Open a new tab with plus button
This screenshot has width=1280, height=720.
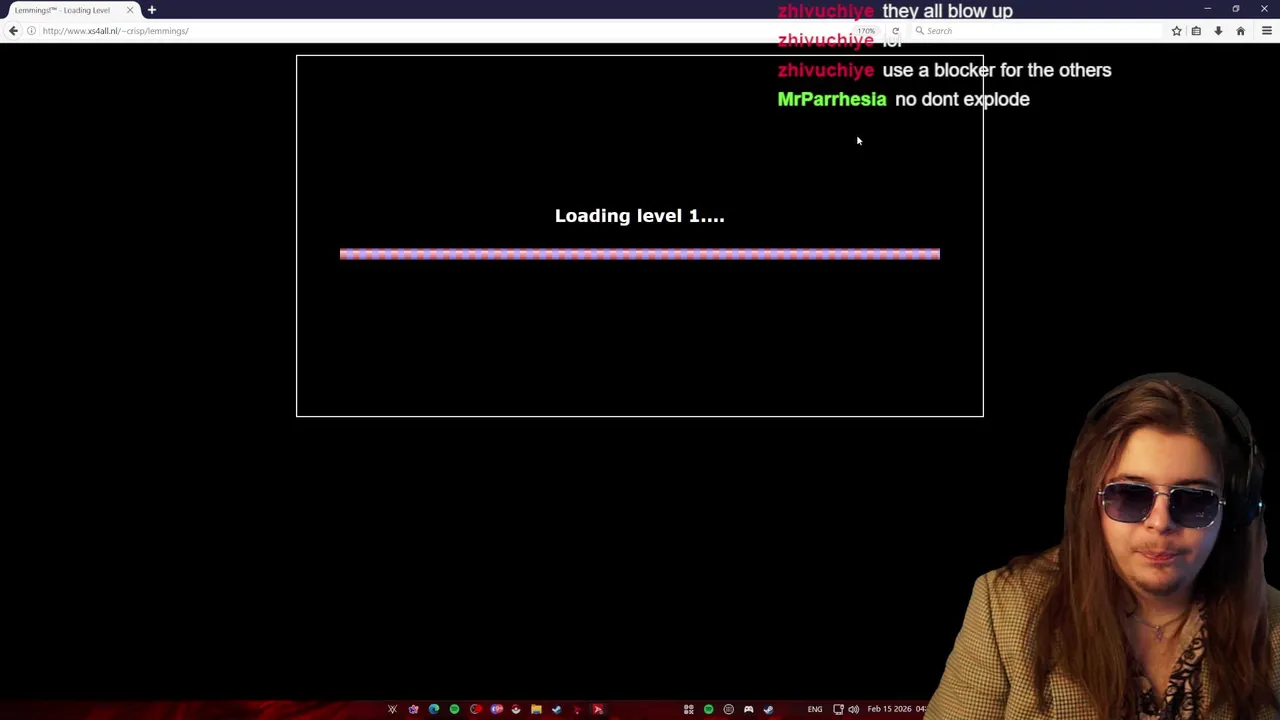(152, 10)
